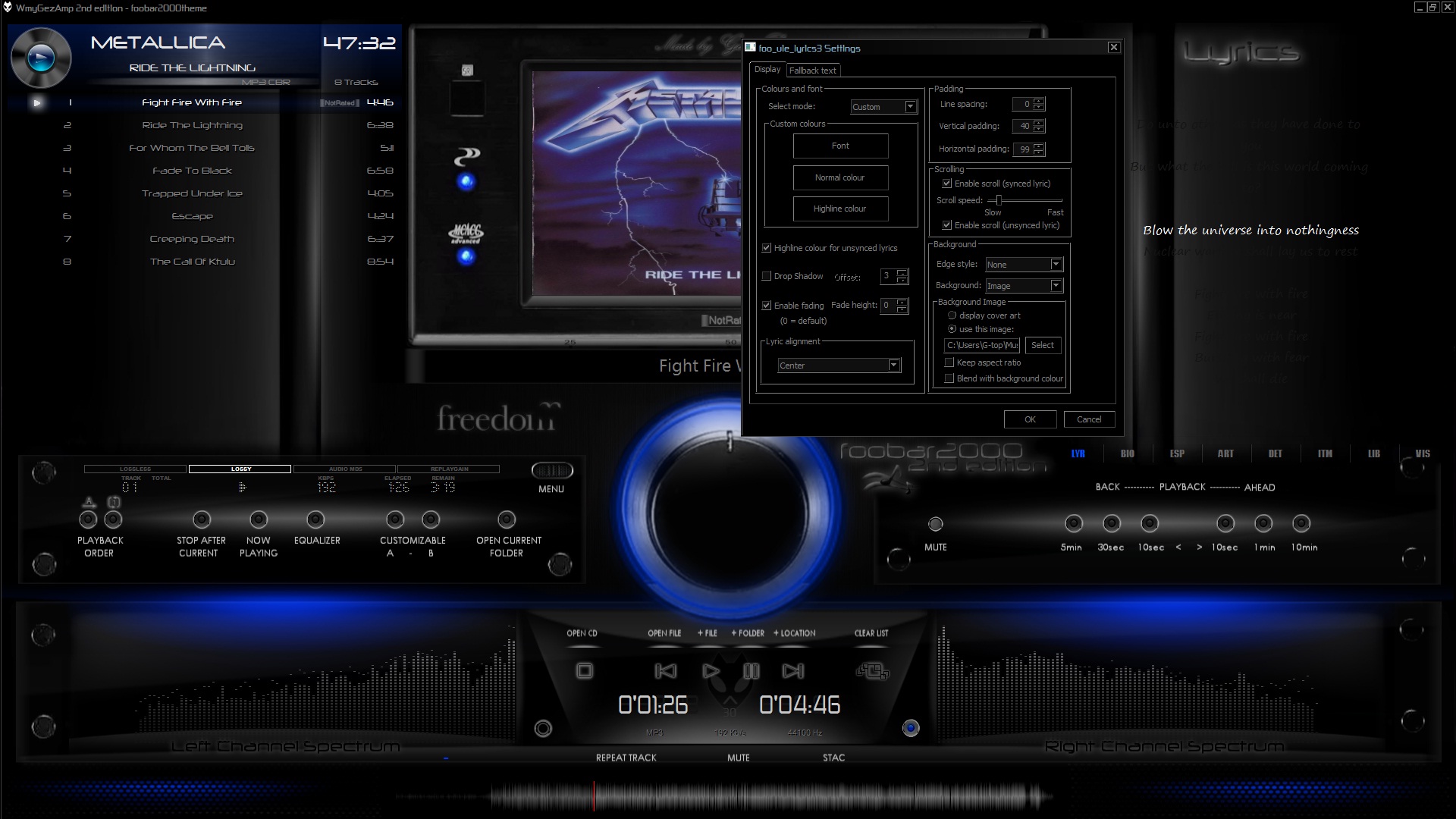Click the clear list icon

pos(872,671)
